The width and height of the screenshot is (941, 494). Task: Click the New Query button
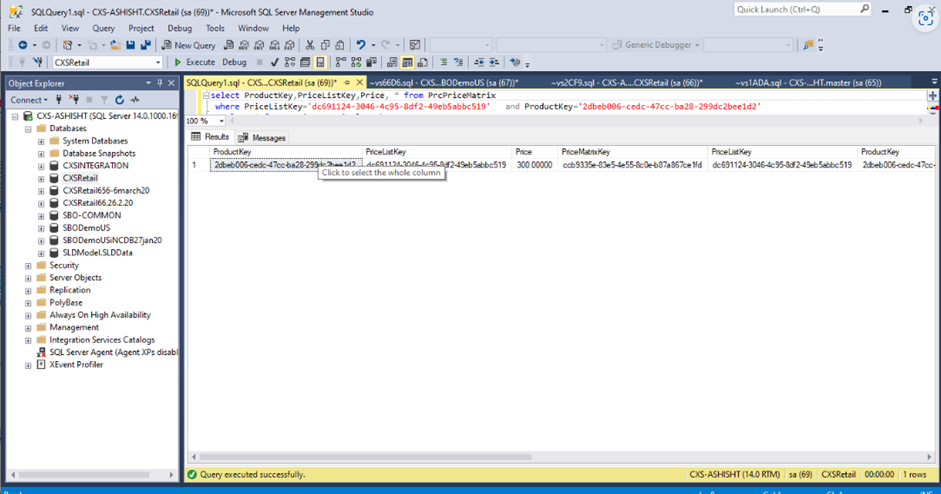[188, 45]
